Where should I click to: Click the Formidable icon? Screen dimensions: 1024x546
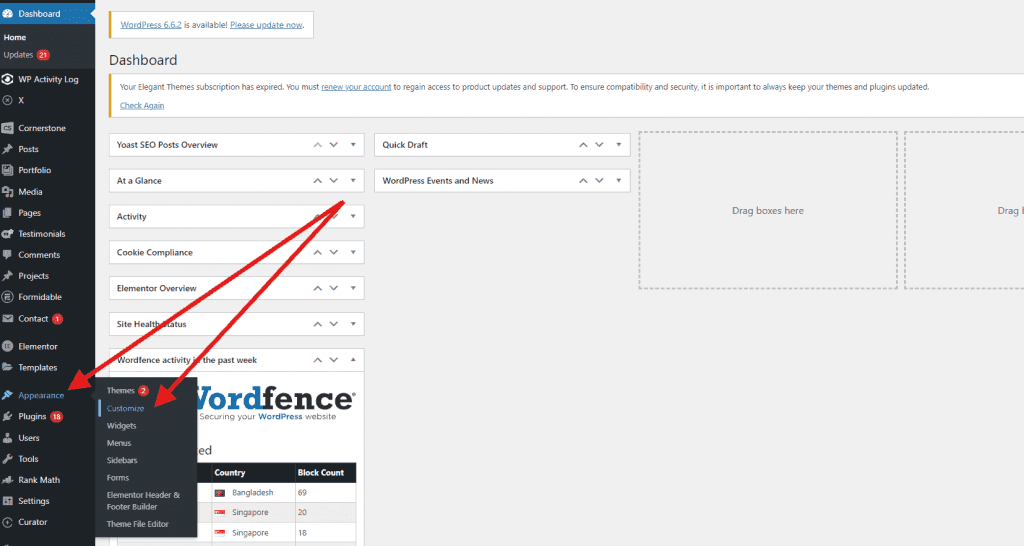(7, 297)
